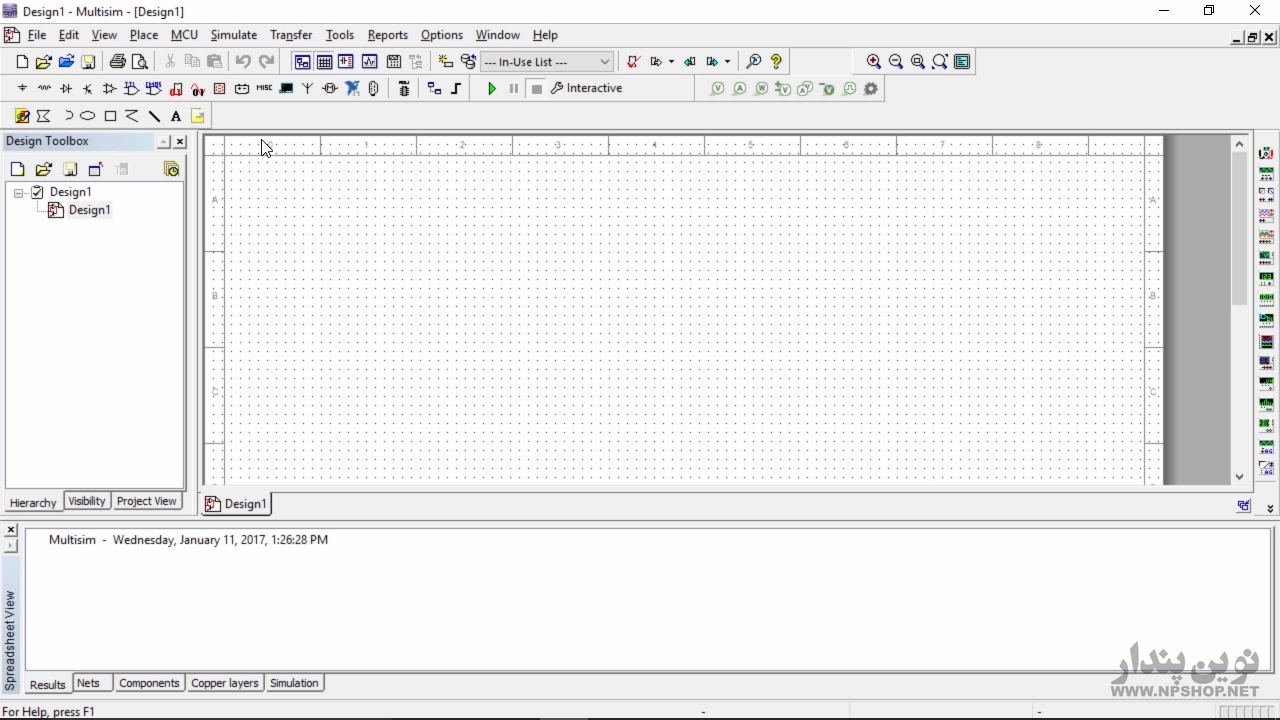Click the Zoom In magnifier icon
The height and width of the screenshot is (720, 1280).
coord(874,62)
